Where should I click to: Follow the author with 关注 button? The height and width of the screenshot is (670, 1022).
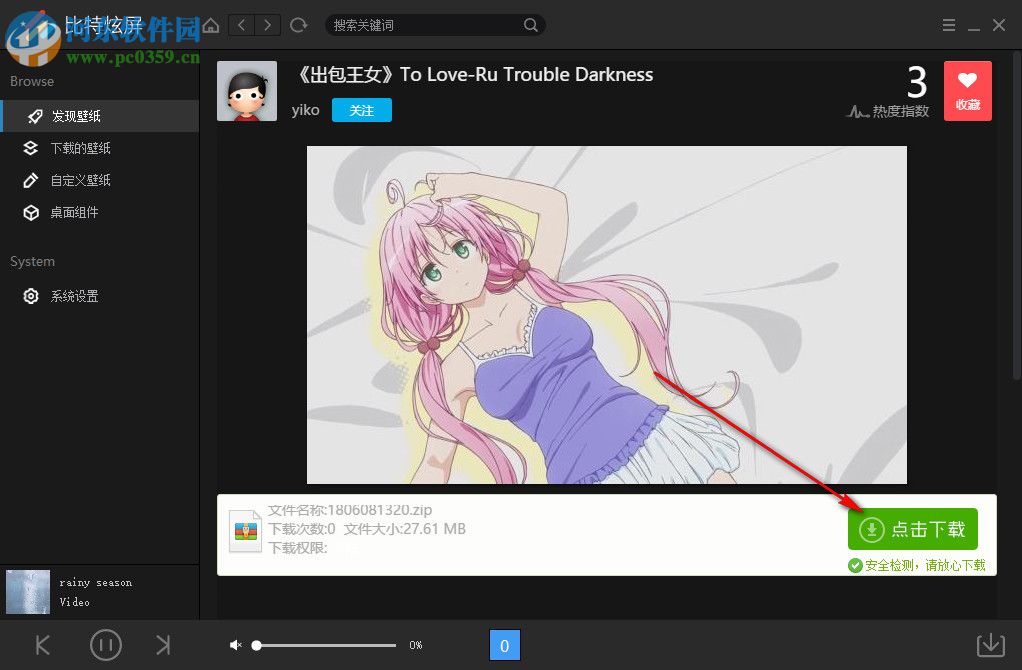pyautogui.click(x=362, y=110)
